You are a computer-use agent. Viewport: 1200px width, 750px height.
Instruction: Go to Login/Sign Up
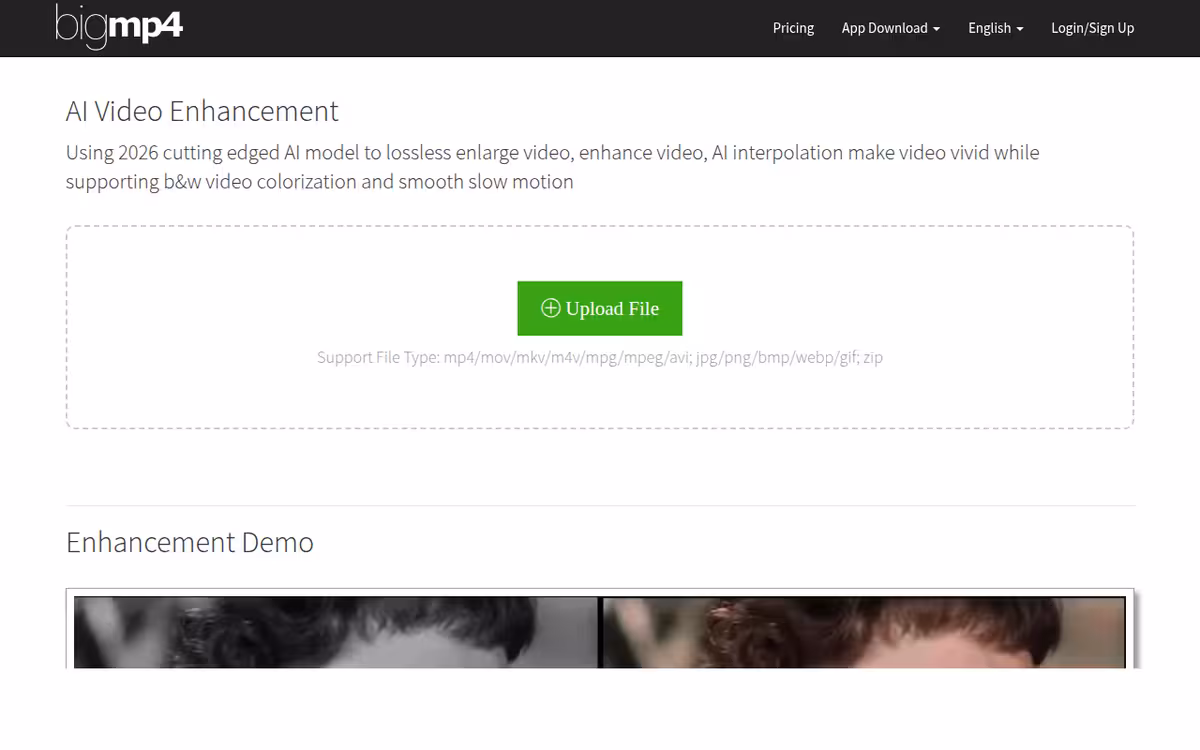pyautogui.click(x=1093, y=28)
